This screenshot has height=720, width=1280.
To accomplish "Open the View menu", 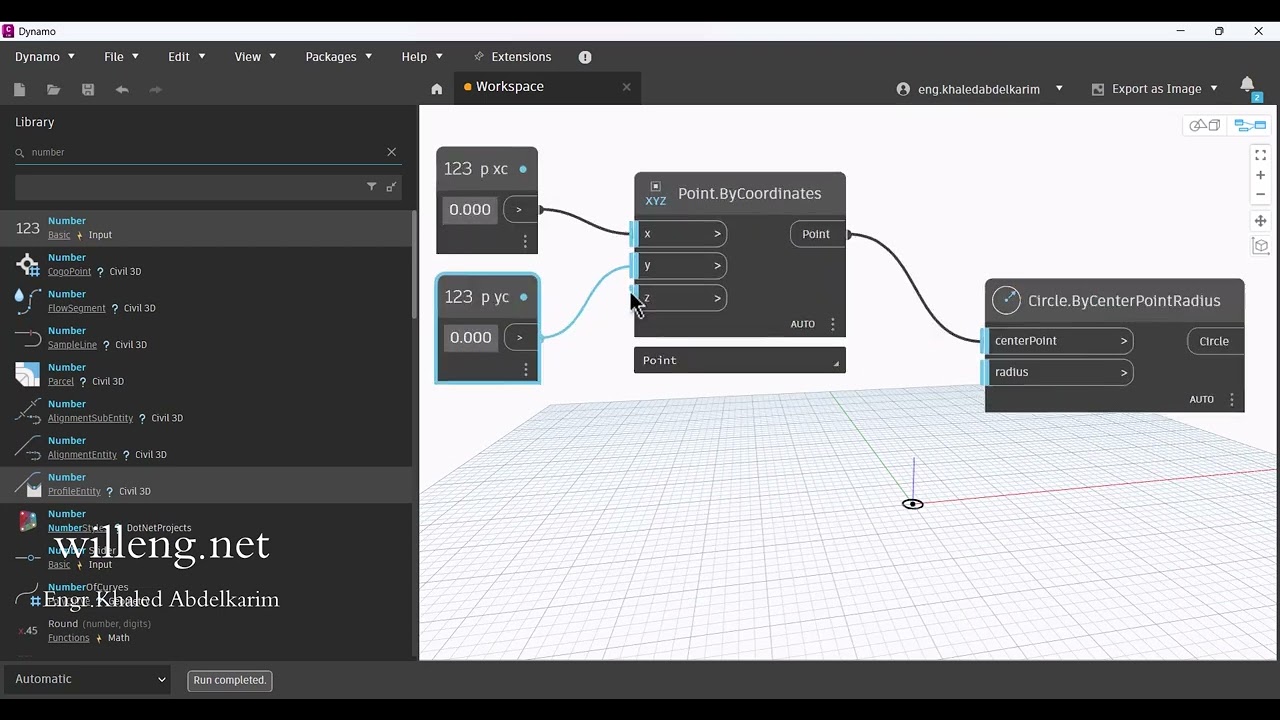I will [x=254, y=57].
